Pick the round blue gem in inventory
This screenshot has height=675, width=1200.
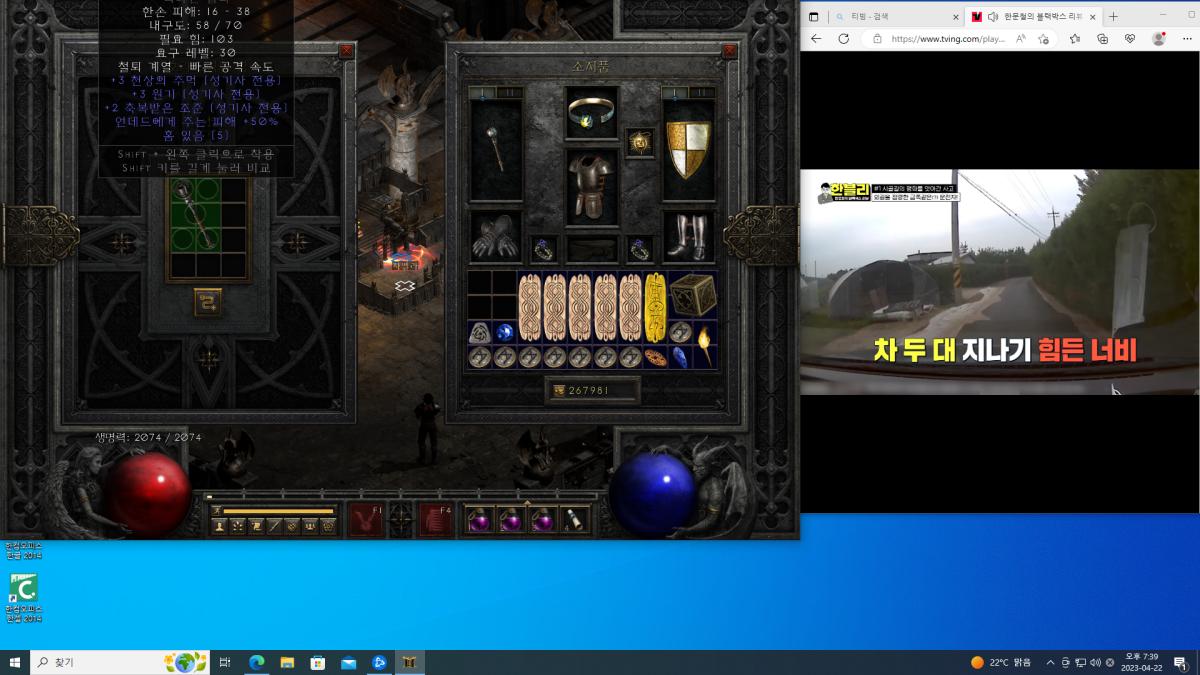(505, 332)
